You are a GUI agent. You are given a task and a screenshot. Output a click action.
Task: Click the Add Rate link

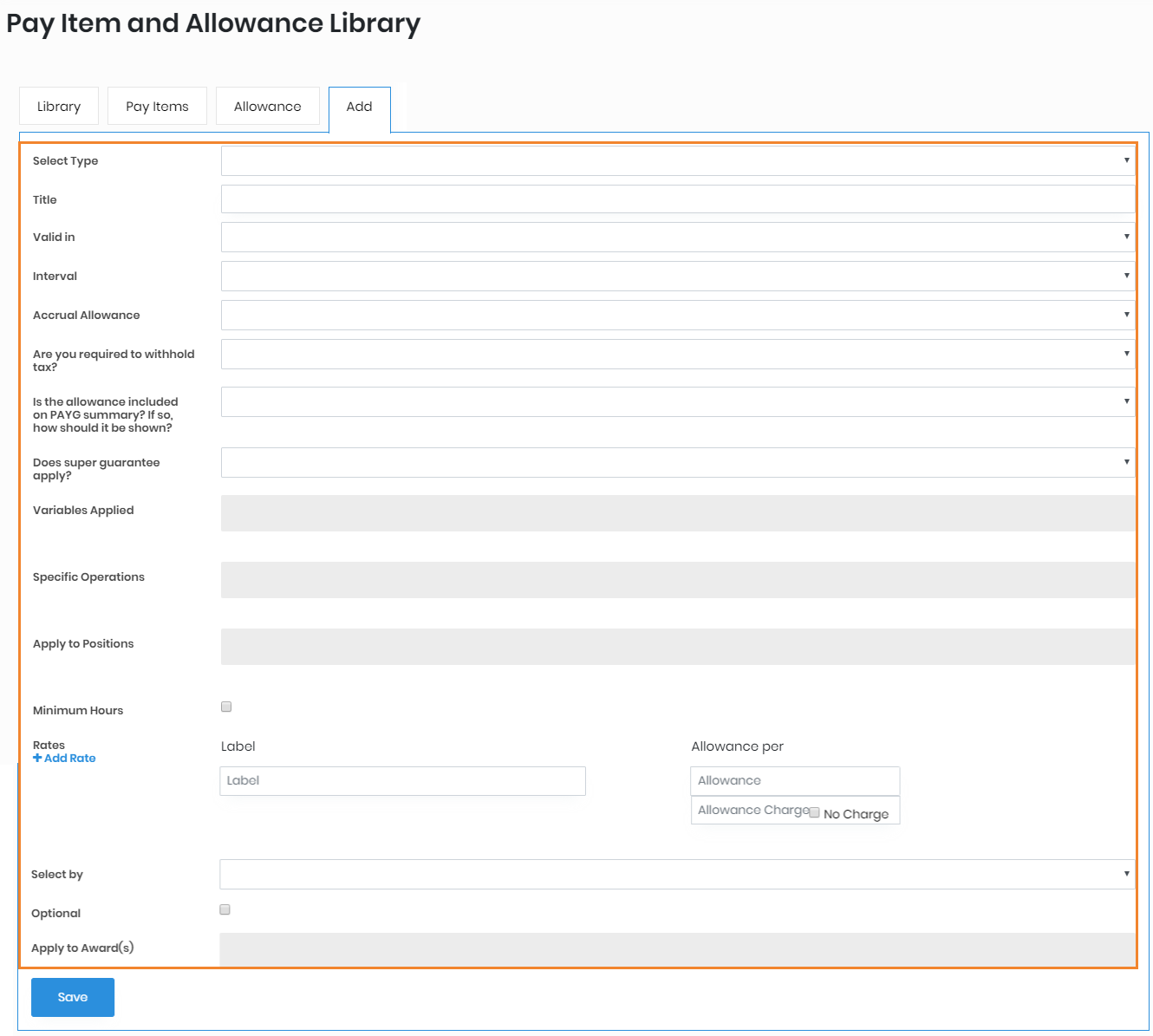pos(69,759)
